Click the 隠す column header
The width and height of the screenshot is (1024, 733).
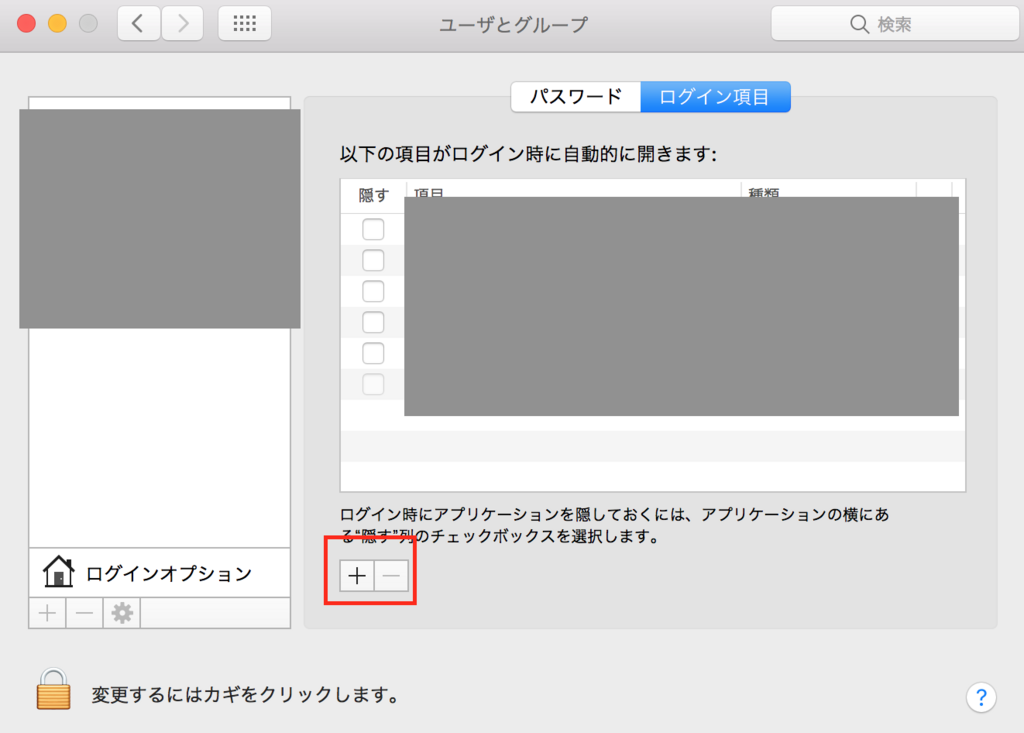374,195
